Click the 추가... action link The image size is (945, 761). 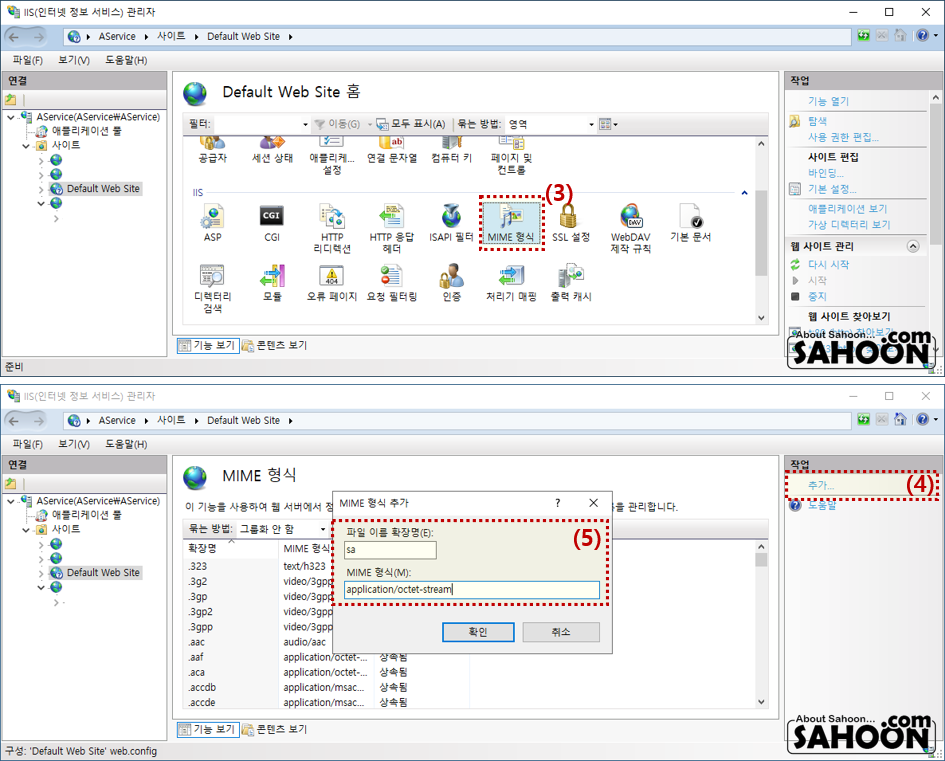[x=820, y=485]
